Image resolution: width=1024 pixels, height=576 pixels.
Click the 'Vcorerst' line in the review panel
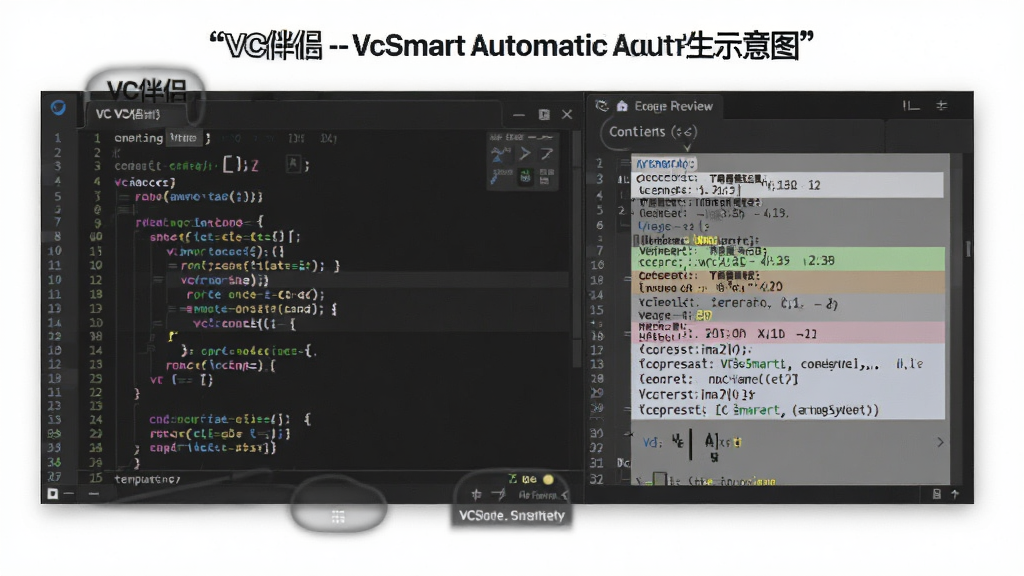pyautogui.click(x=696, y=394)
